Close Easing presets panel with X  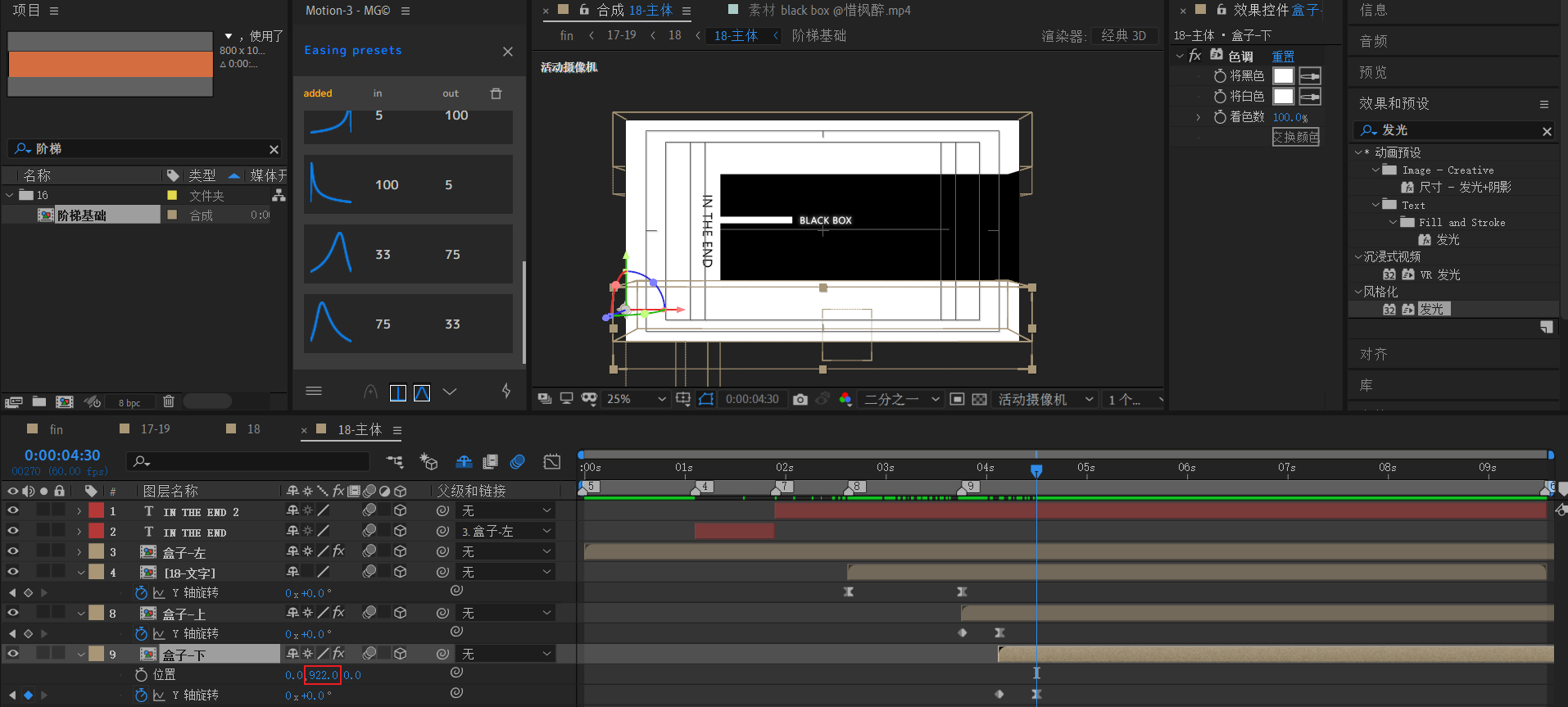508,51
